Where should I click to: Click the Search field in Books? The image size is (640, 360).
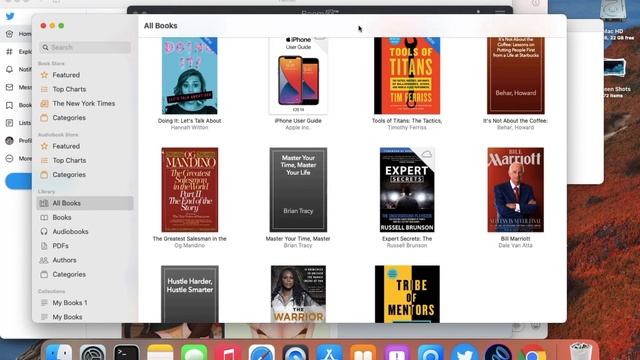85,47
